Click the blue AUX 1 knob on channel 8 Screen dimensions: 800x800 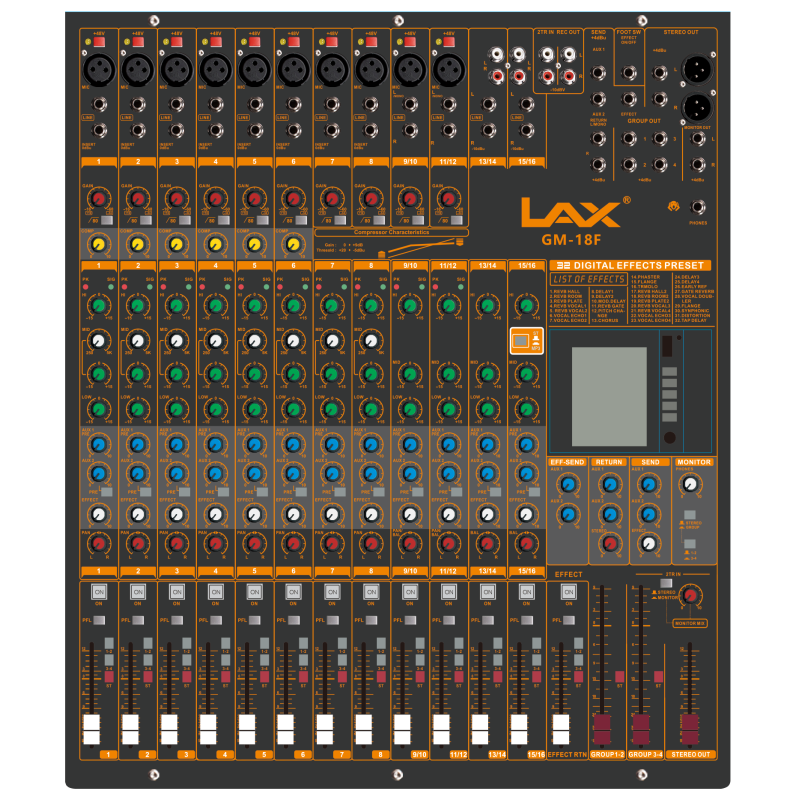coord(371,443)
